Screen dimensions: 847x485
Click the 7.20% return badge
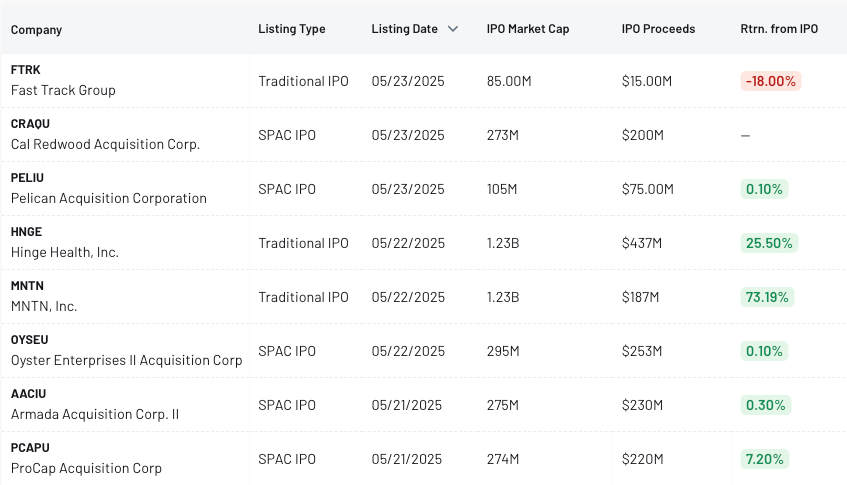click(764, 459)
